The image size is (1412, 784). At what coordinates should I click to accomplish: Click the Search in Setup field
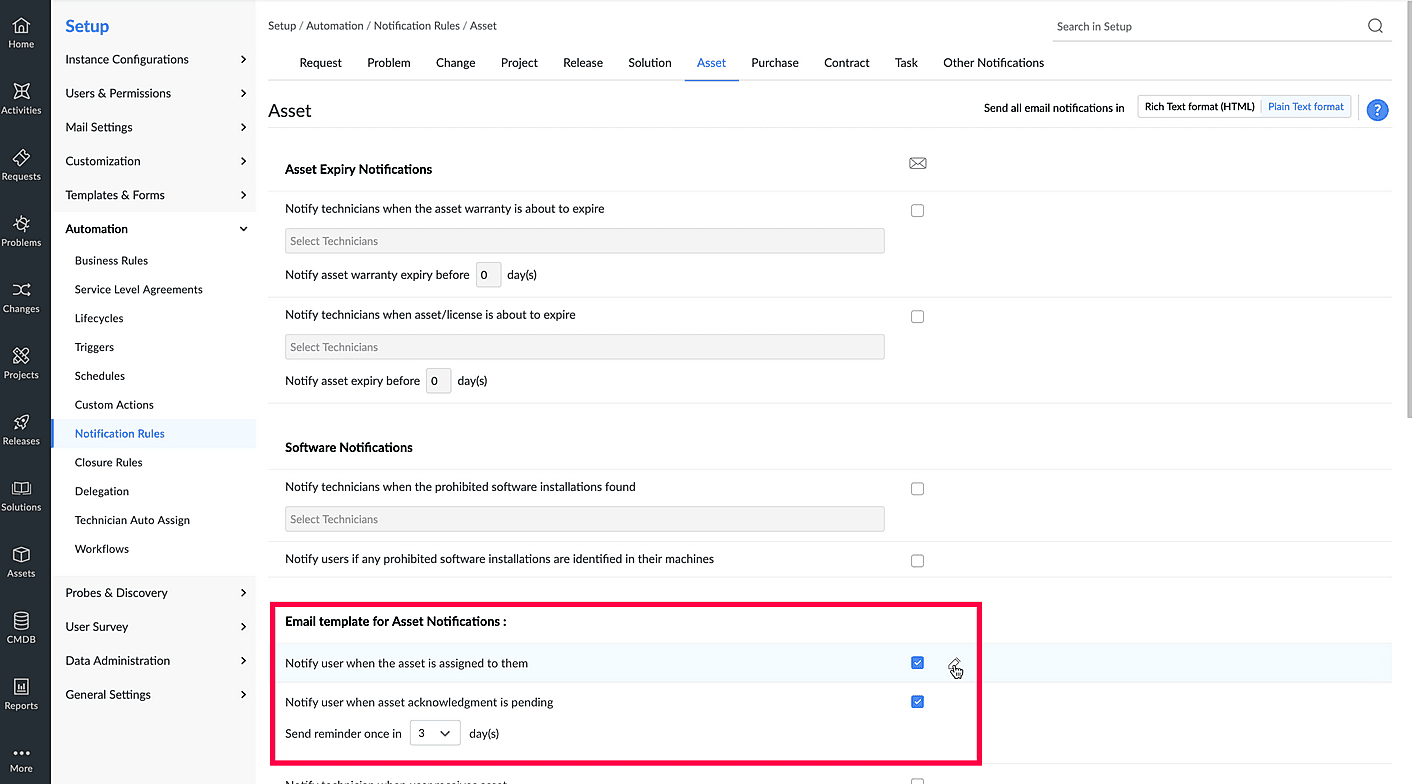coord(1205,27)
